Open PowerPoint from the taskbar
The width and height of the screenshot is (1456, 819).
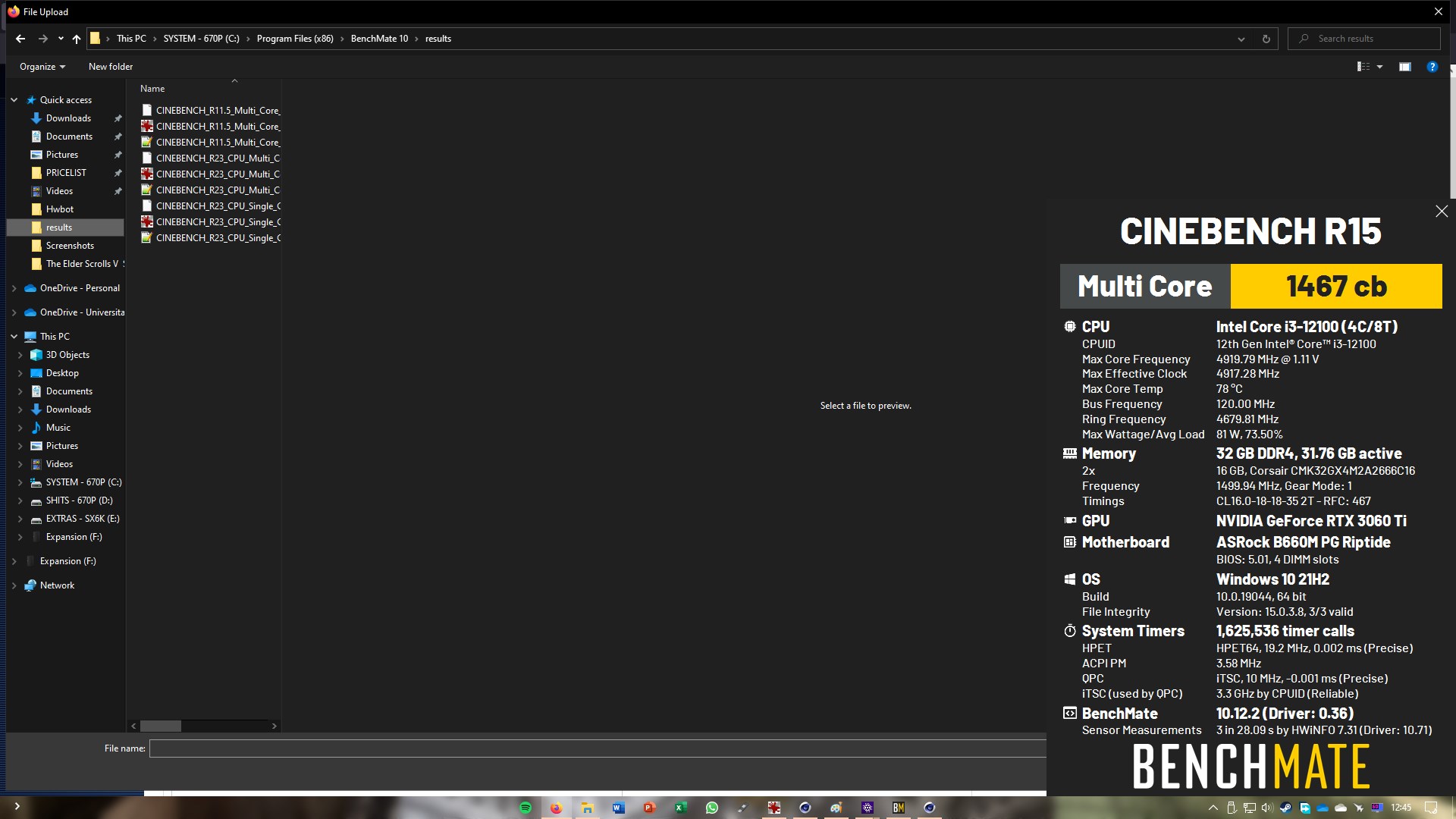(649, 808)
